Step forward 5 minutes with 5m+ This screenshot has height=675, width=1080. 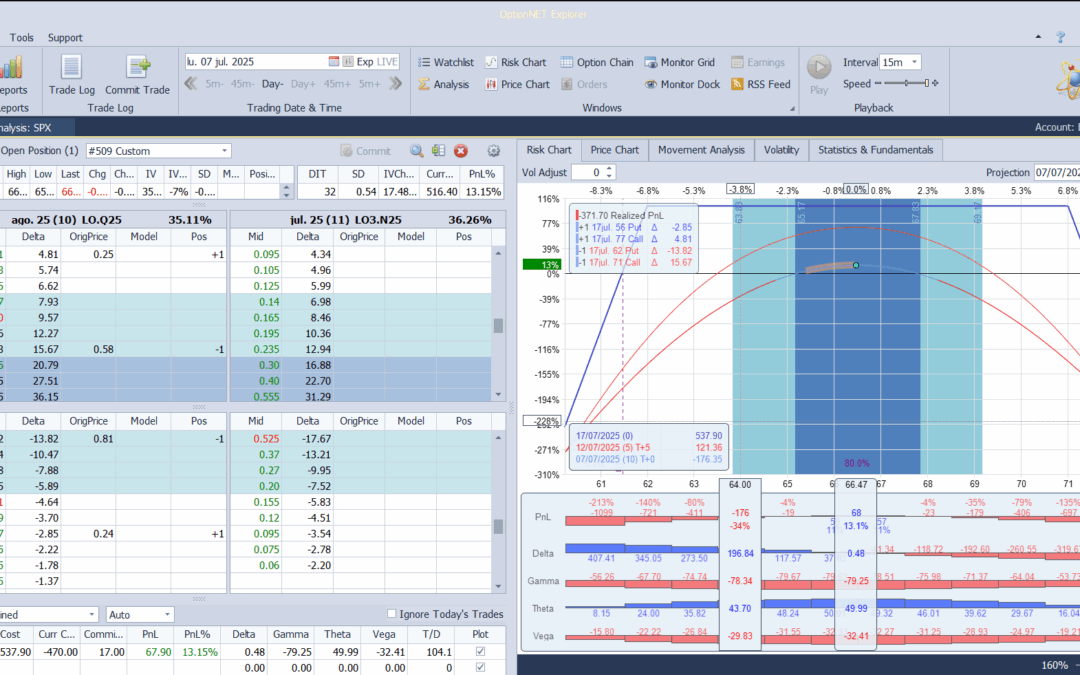369,84
